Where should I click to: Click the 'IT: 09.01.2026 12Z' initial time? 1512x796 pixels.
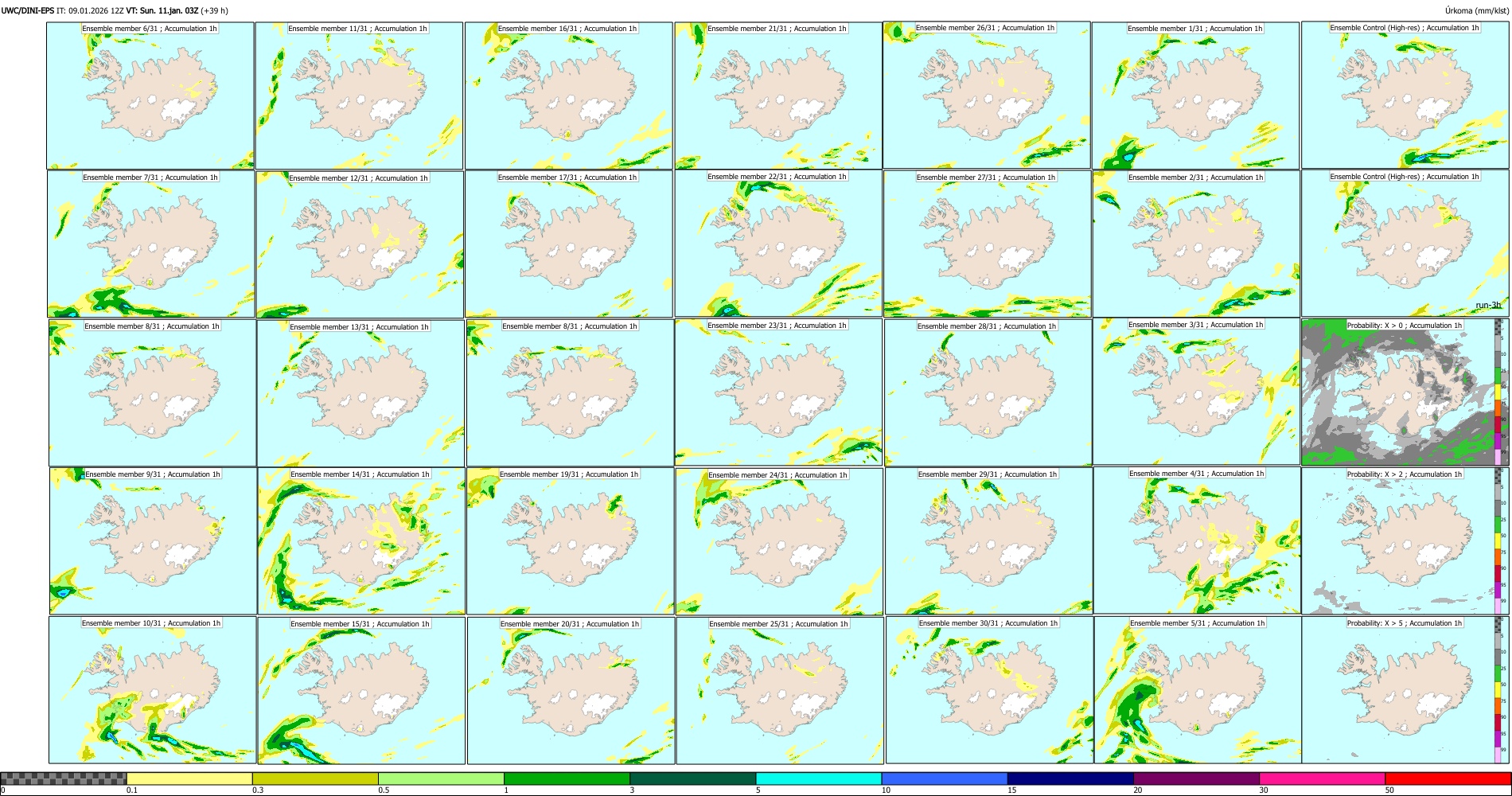pyautogui.click(x=90, y=10)
